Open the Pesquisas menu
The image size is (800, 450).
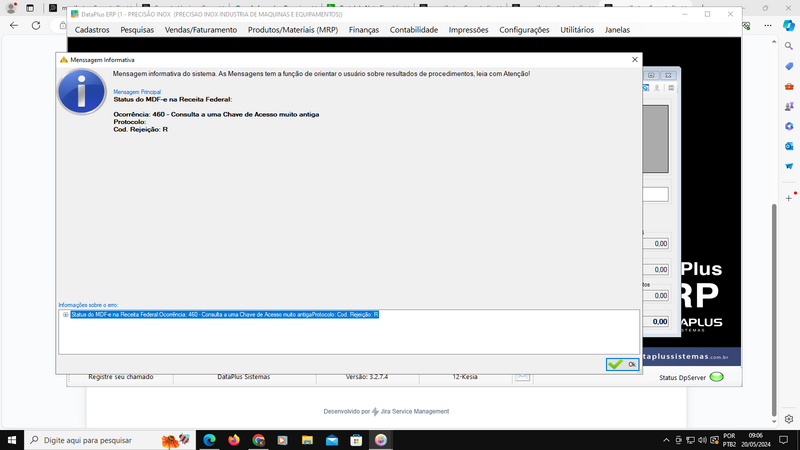(137, 30)
